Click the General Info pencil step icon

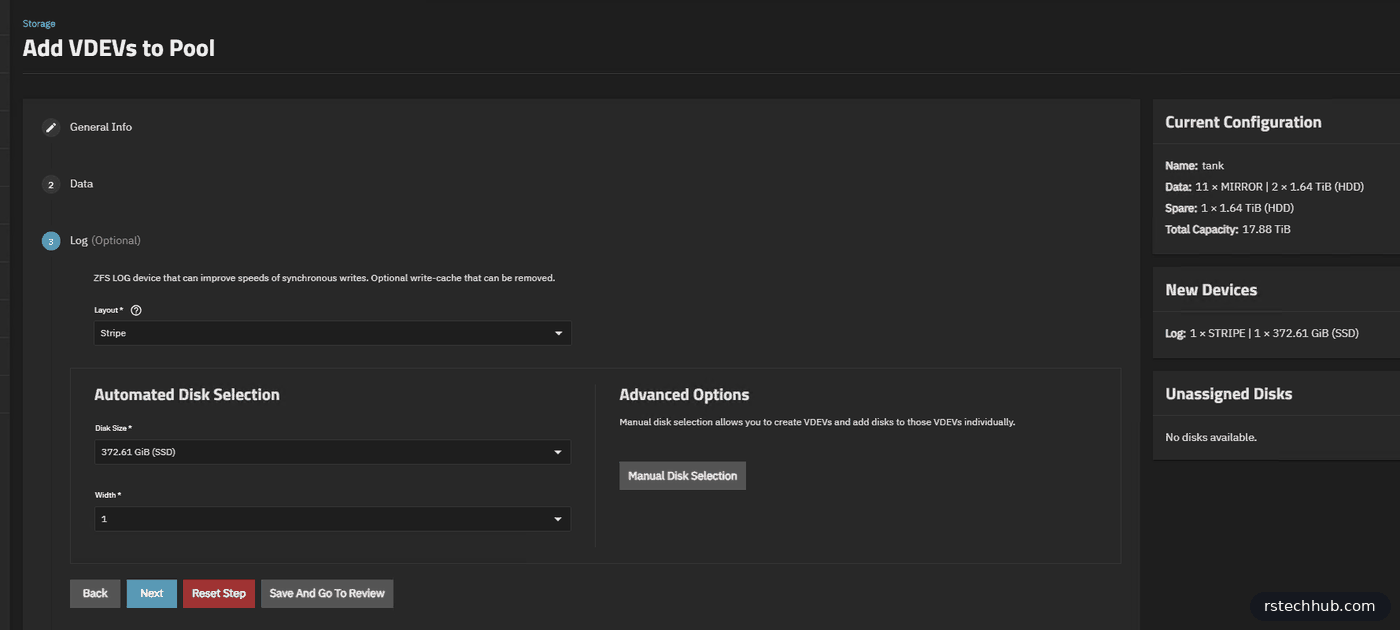(51, 128)
